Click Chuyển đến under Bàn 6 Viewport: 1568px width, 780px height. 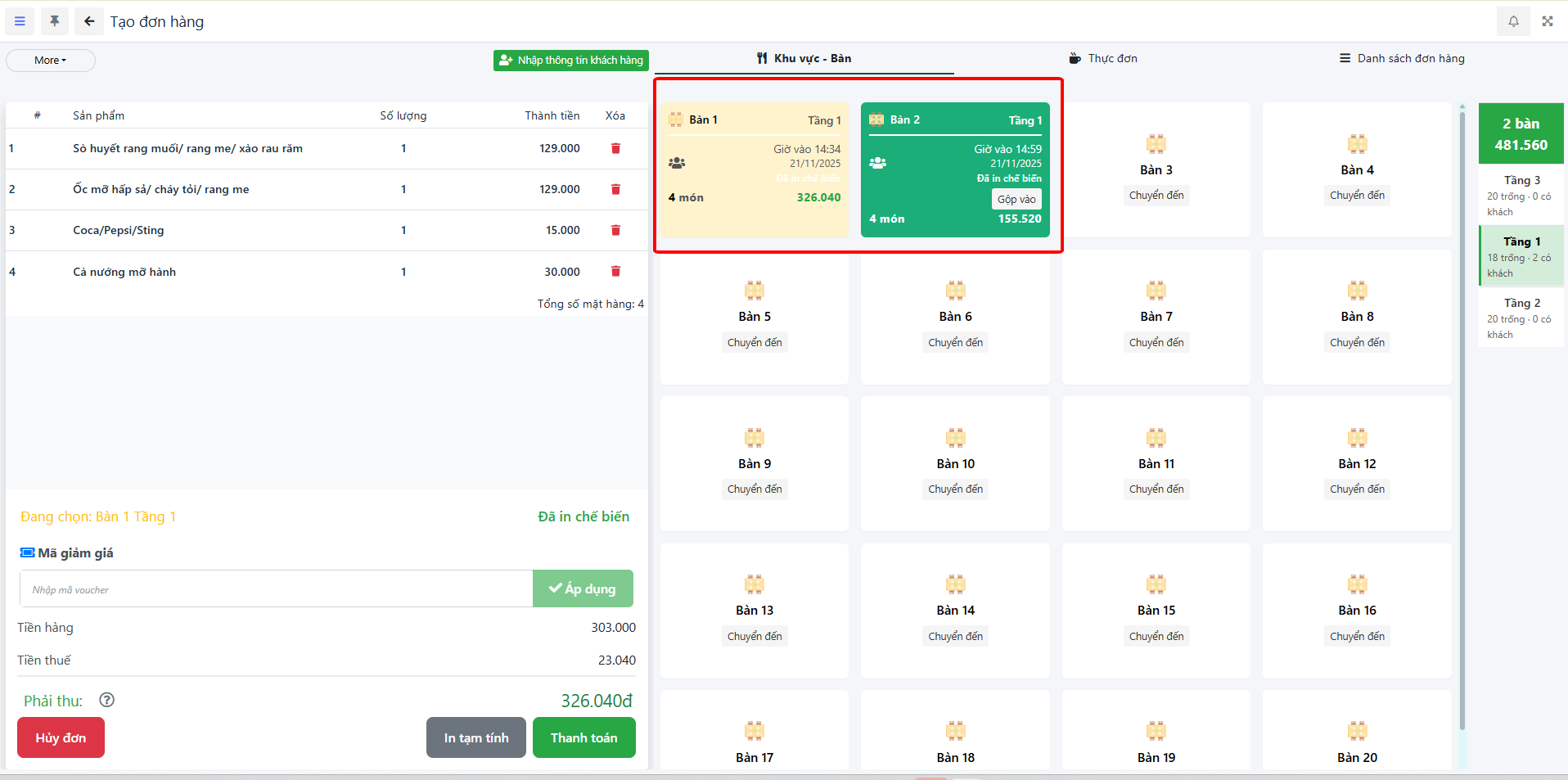pos(955,342)
